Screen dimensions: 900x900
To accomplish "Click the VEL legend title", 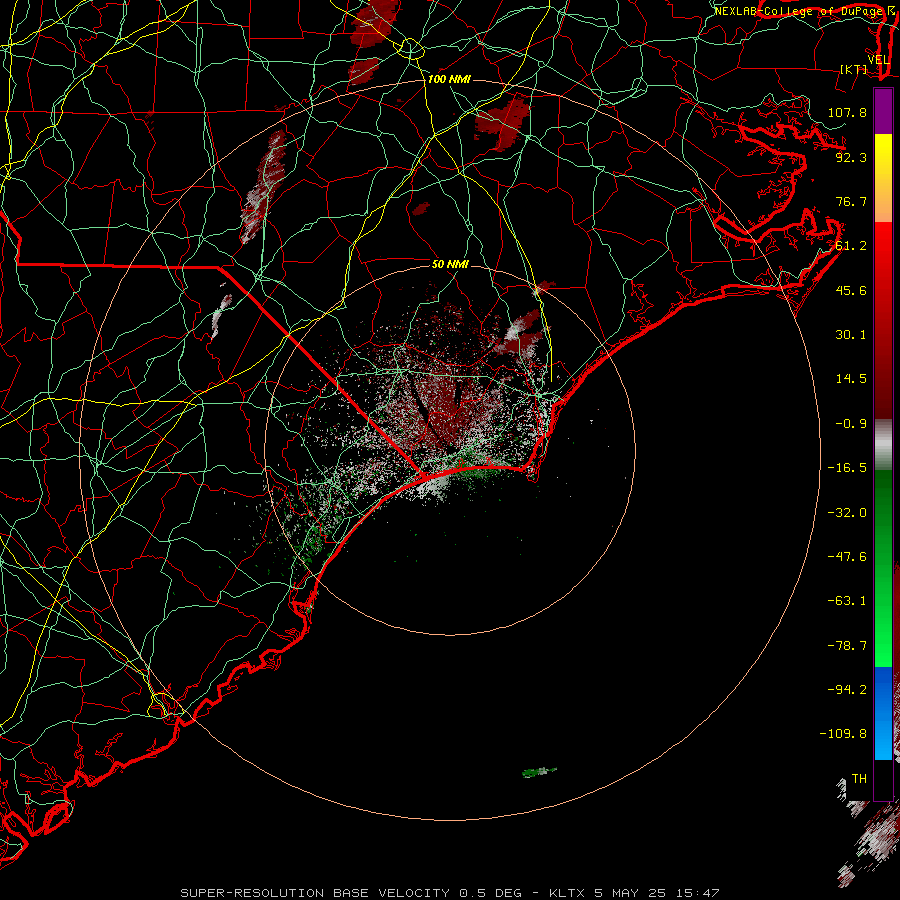I will [x=878, y=60].
